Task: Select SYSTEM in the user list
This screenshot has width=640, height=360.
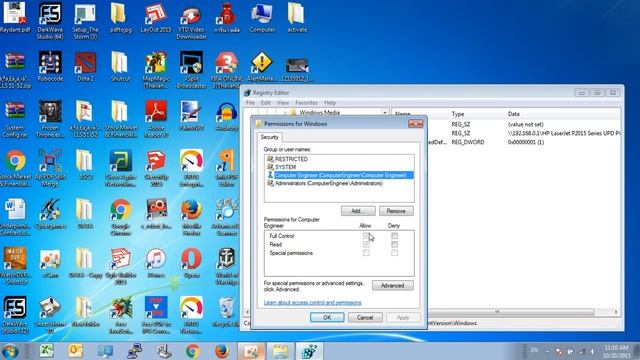Action: pos(339,167)
